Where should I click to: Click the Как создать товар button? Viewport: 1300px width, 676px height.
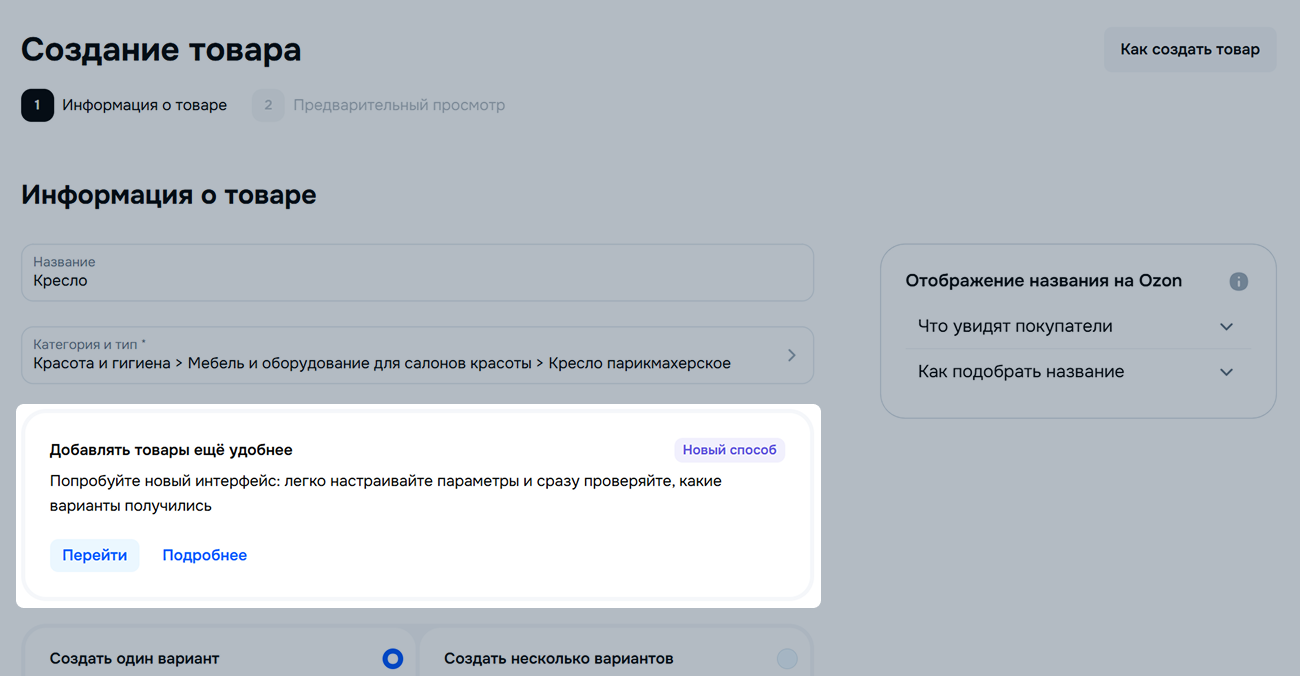(x=1189, y=49)
